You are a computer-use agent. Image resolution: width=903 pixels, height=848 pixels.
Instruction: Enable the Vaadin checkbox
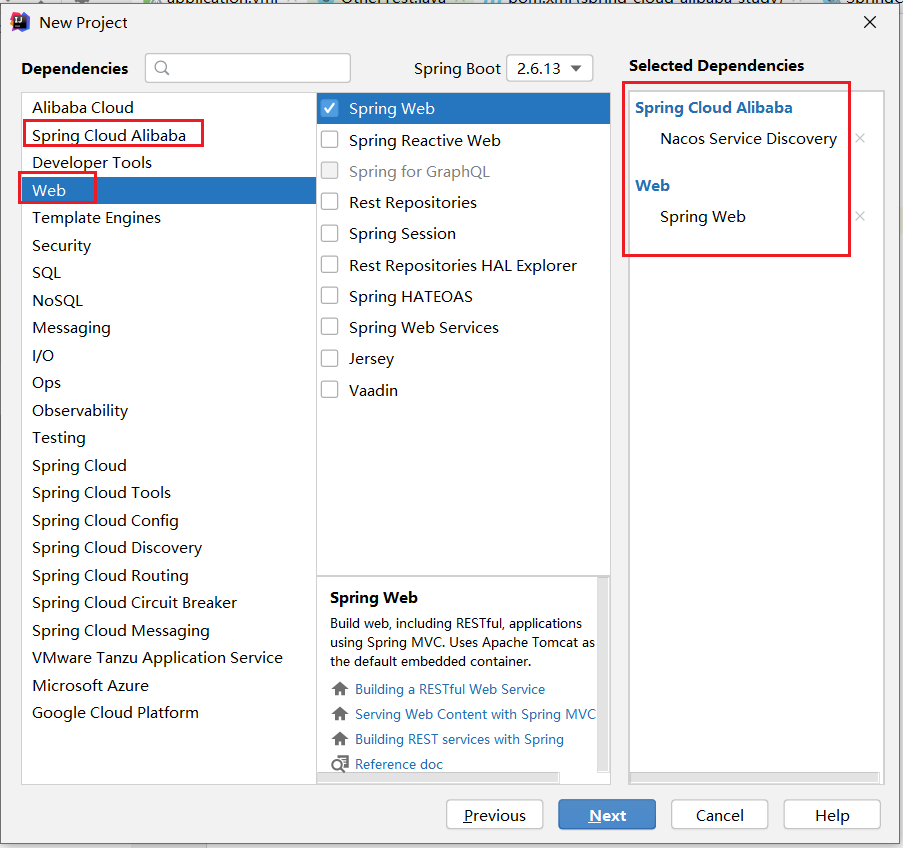(x=329, y=390)
